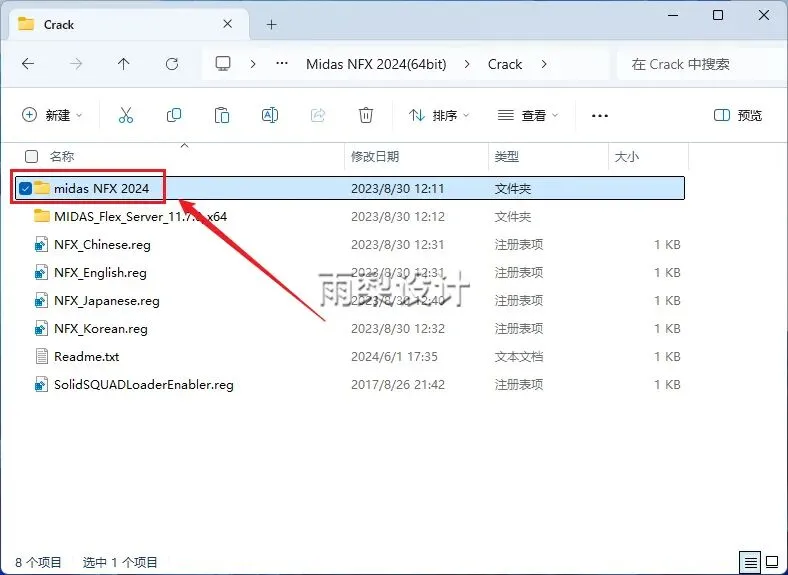
Task: Select the NFX_Japanese.reg file name
Action: [x=107, y=301]
